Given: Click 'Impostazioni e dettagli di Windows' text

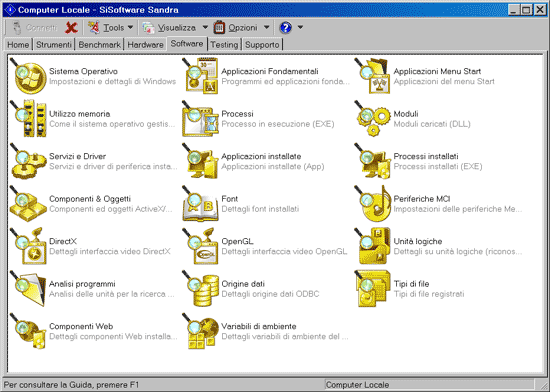Looking at the screenshot, I should coord(113,81).
